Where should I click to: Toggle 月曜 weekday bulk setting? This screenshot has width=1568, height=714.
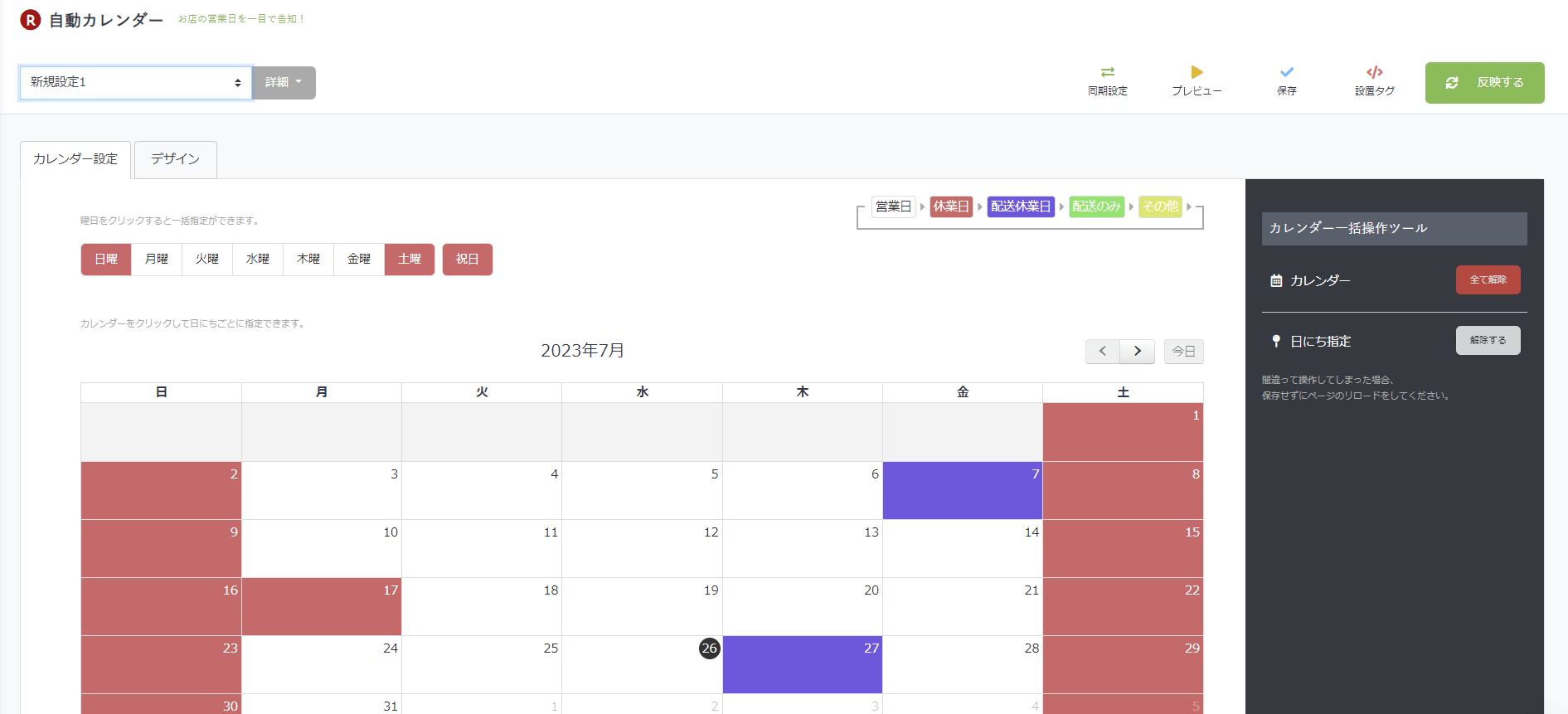pyautogui.click(x=157, y=260)
